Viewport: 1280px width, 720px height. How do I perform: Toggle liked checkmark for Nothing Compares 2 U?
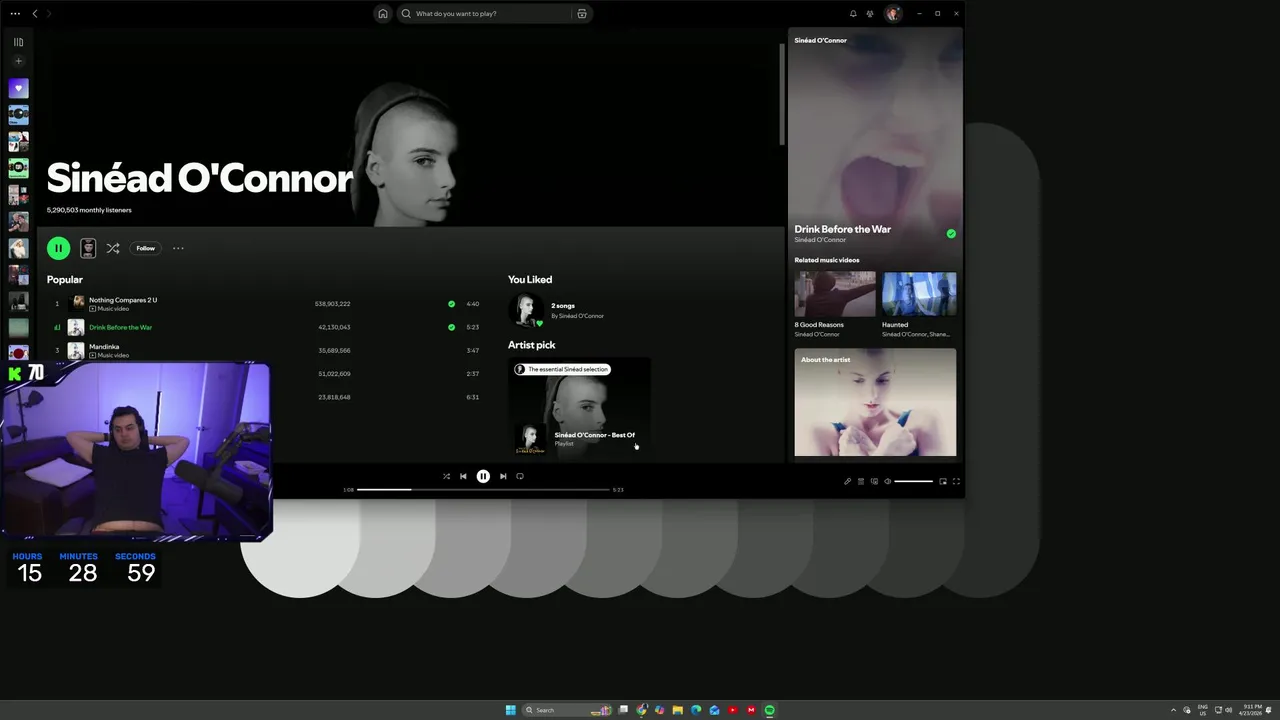pos(451,304)
